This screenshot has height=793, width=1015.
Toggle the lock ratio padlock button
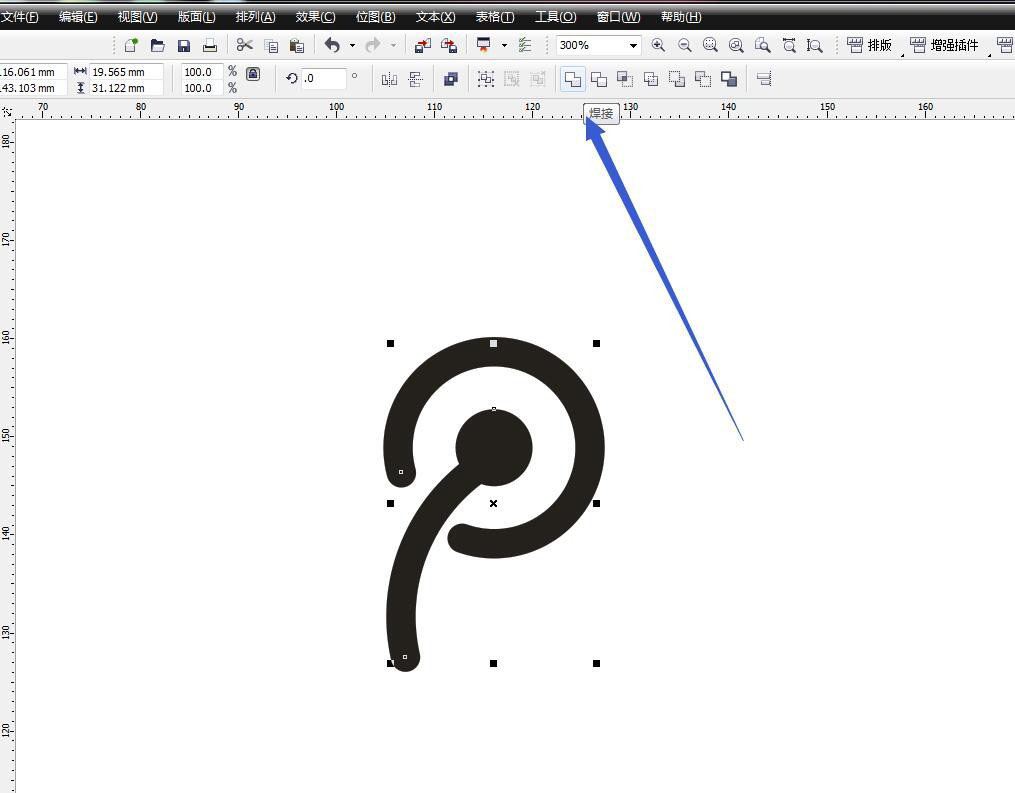pyautogui.click(x=253, y=74)
